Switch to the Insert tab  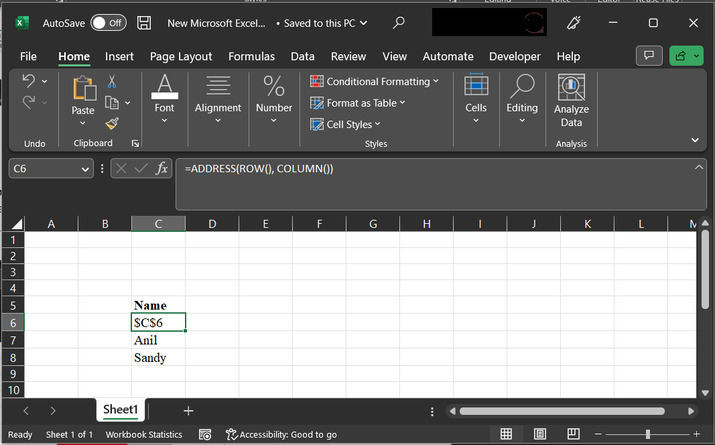(119, 57)
